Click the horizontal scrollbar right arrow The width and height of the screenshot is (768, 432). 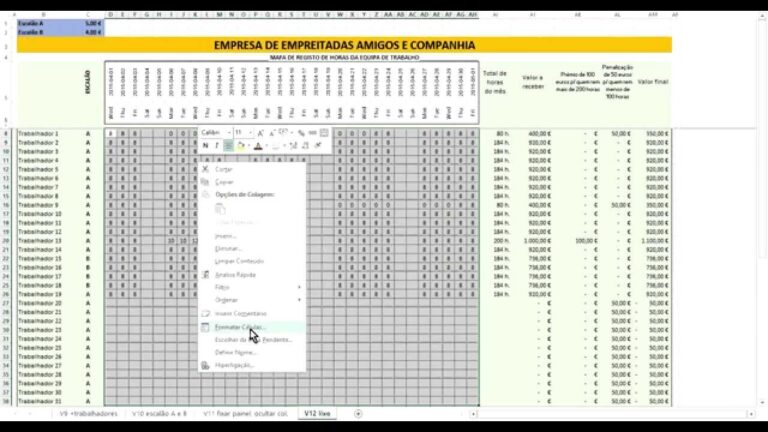(x=751, y=414)
